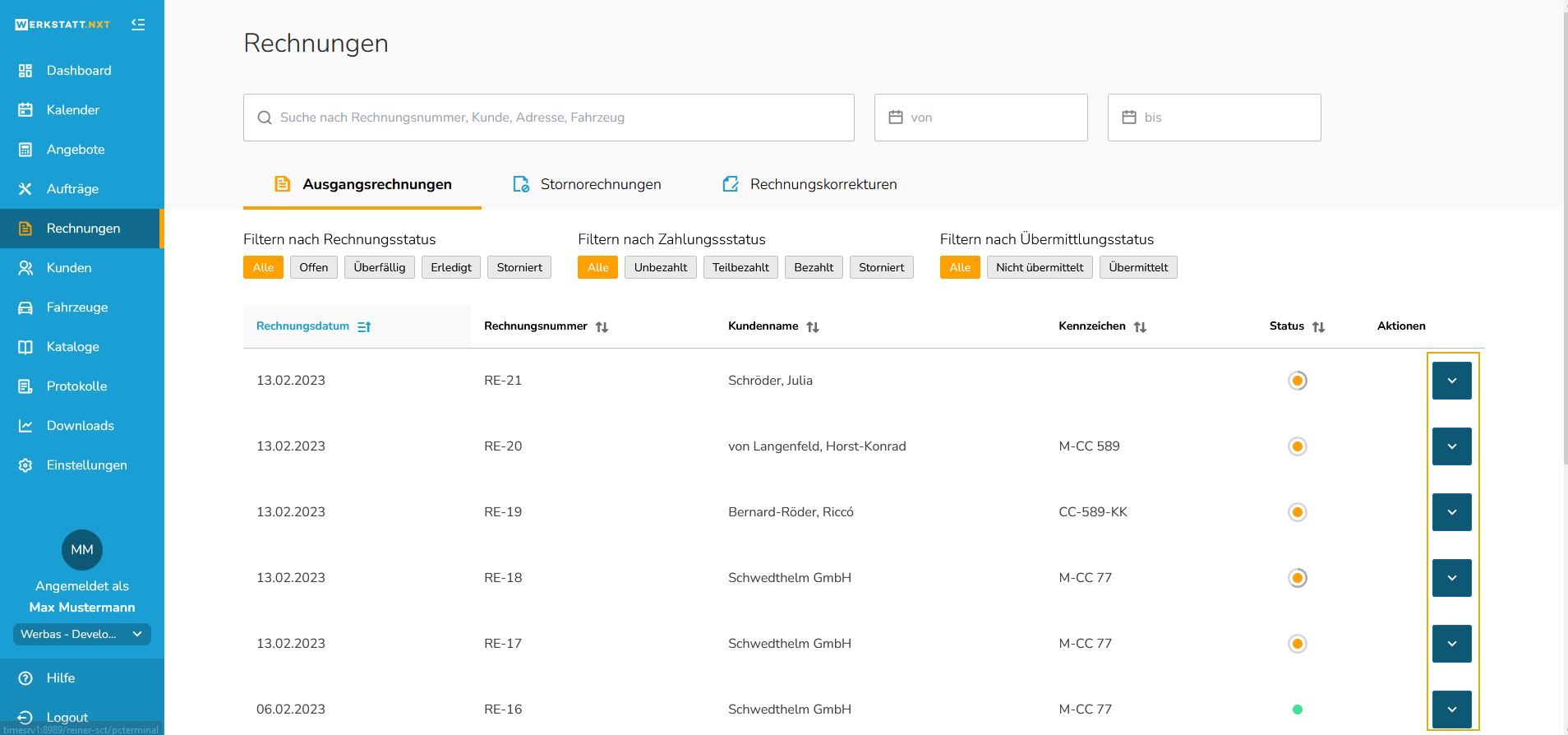Click the Werkstatt.NXT logo

(x=62, y=25)
